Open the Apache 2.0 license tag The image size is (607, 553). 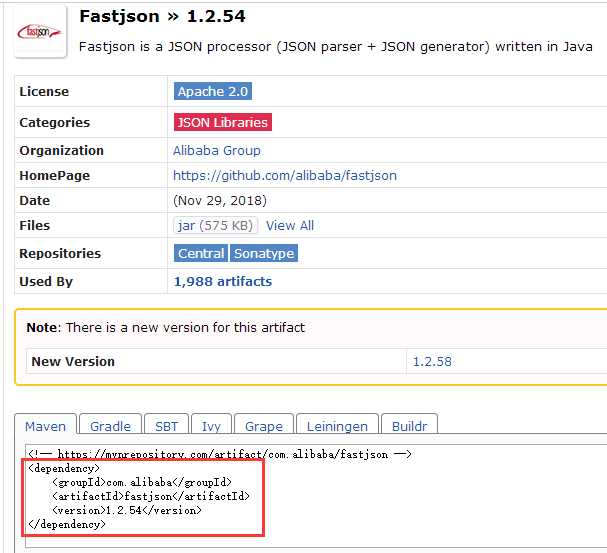tap(213, 91)
